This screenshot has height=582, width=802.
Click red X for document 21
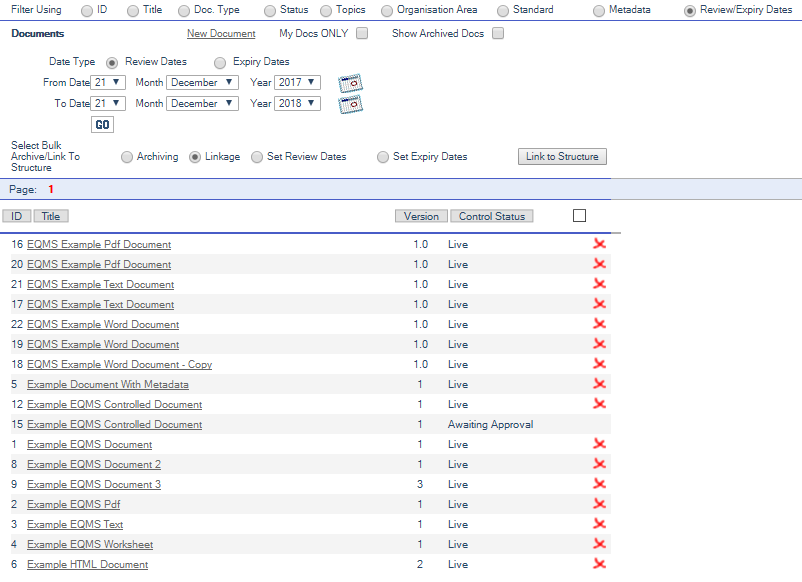coord(599,283)
